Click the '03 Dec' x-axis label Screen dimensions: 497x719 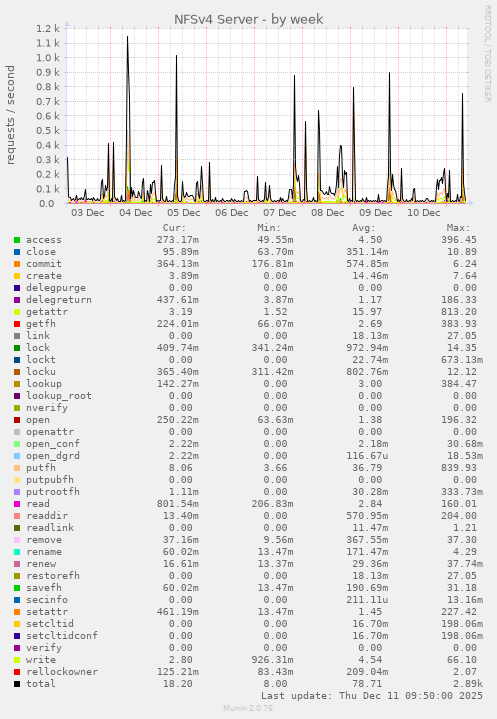click(88, 213)
